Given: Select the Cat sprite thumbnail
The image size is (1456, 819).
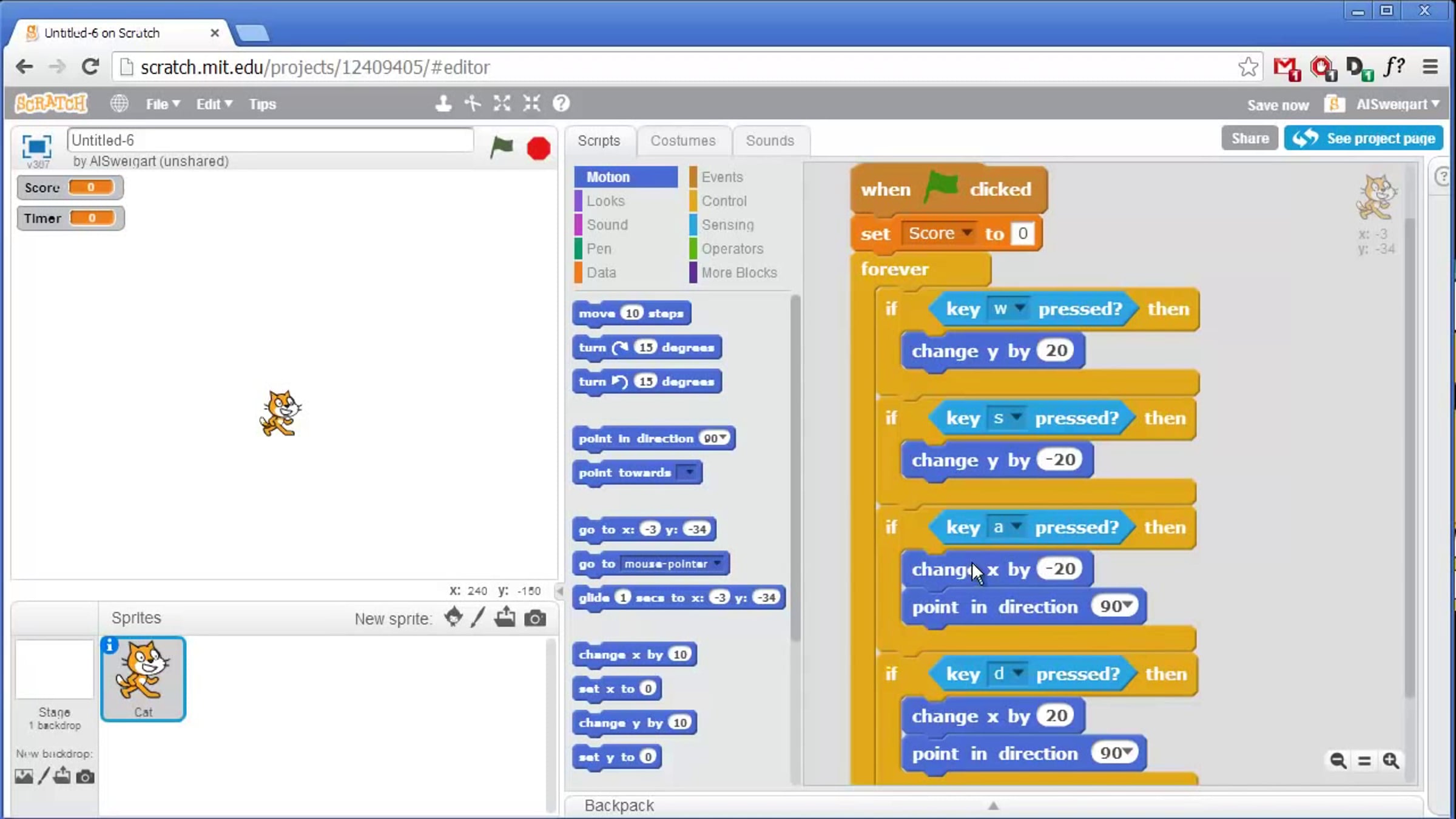Looking at the screenshot, I should (143, 679).
